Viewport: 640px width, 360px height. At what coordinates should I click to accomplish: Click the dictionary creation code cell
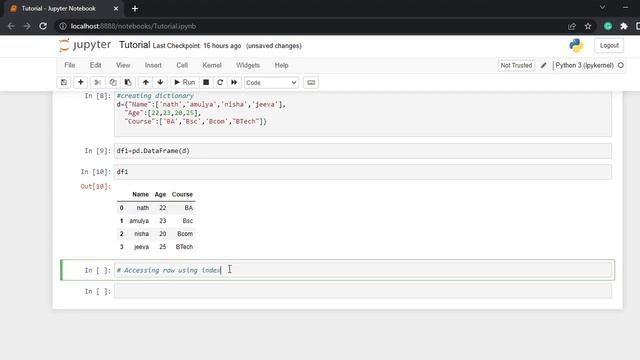click(363, 113)
